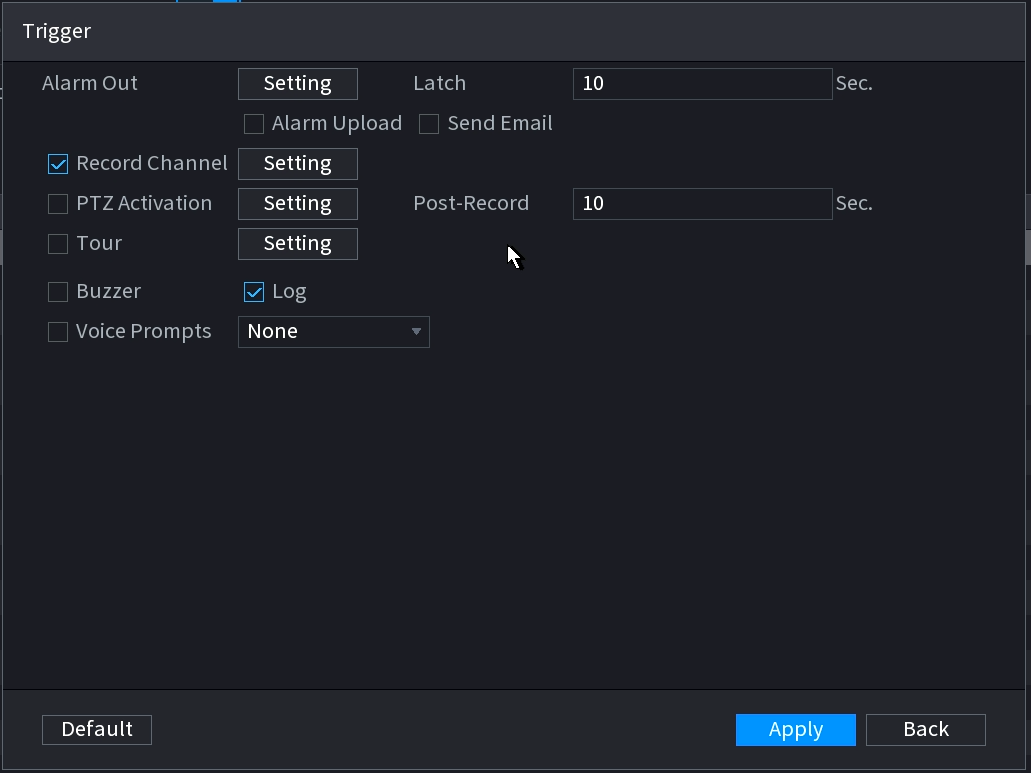Enable the Send Email checkbox
Screen dimensions: 1031x773
(x=429, y=124)
